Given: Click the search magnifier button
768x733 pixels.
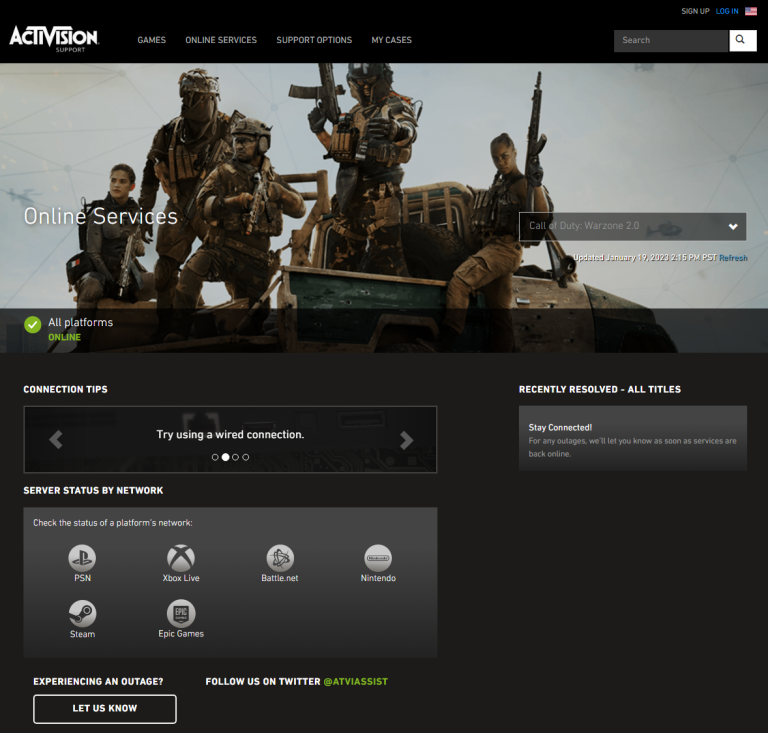Looking at the screenshot, I should 742,40.
